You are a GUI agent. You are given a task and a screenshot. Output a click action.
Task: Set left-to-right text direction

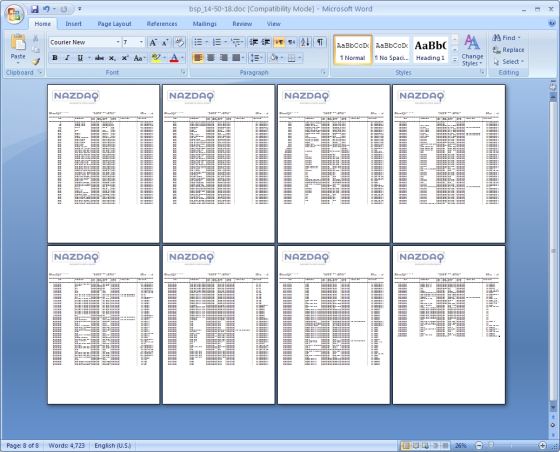click(x=279, y=42)
